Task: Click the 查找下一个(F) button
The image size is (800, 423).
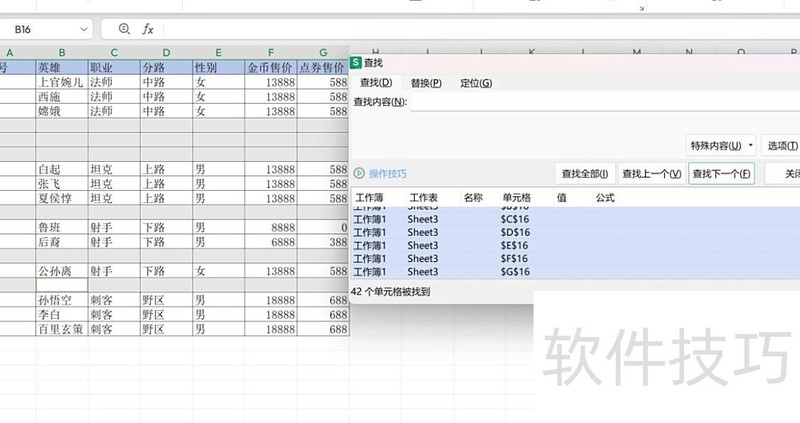Action: 721,174
